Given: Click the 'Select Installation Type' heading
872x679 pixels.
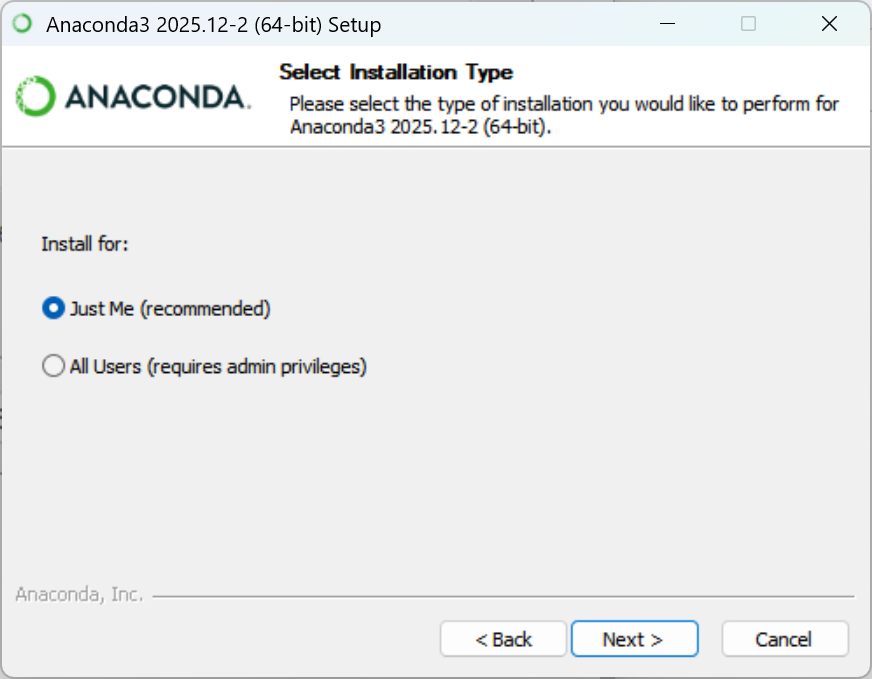Looking at the screenshot, I should coord(396,72).
